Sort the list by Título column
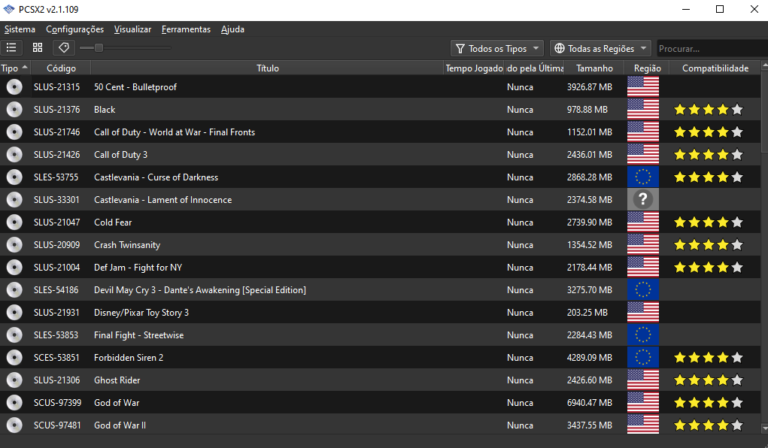The height and width of the screenshot is (448, 768). point(267,68)
